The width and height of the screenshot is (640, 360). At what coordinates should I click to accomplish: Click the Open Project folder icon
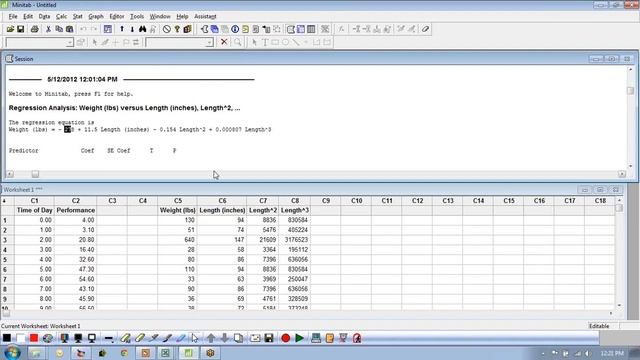[x=10, y=29]
